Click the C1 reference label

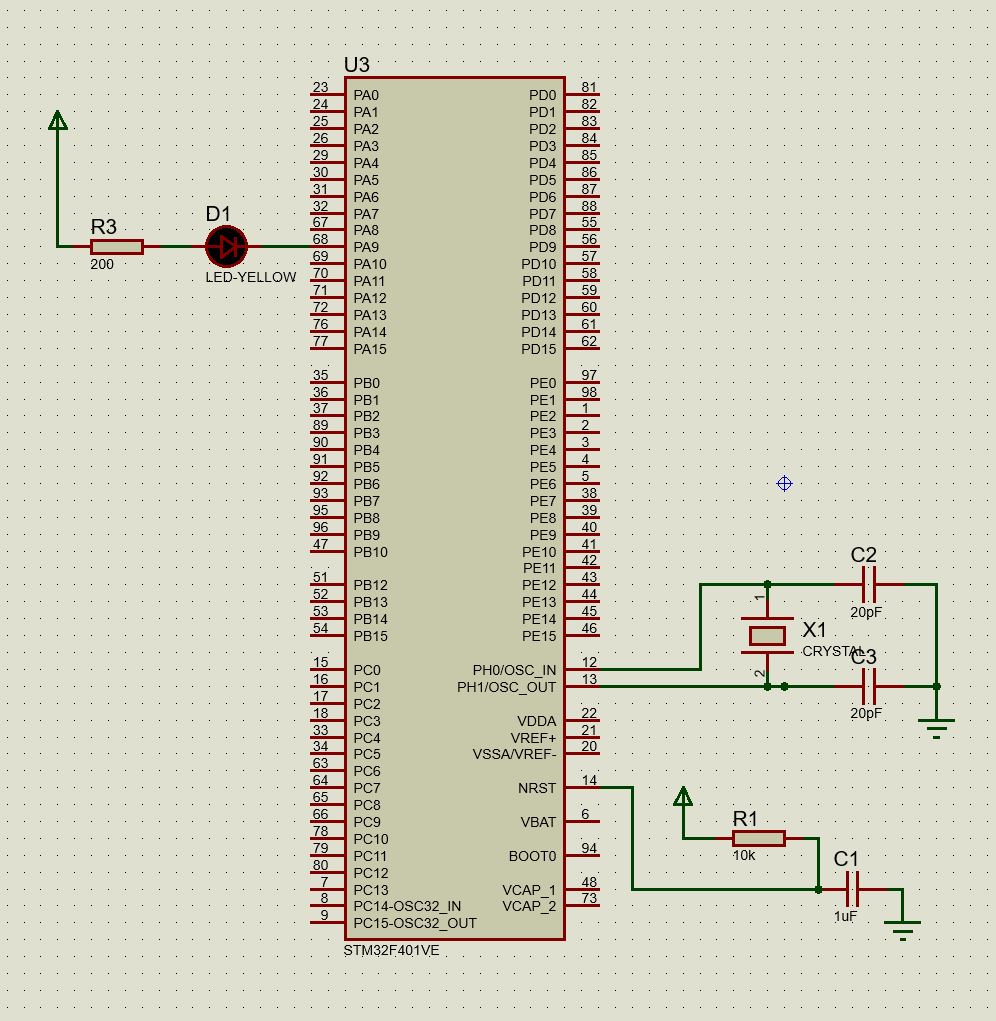click(x=846, y=859)
